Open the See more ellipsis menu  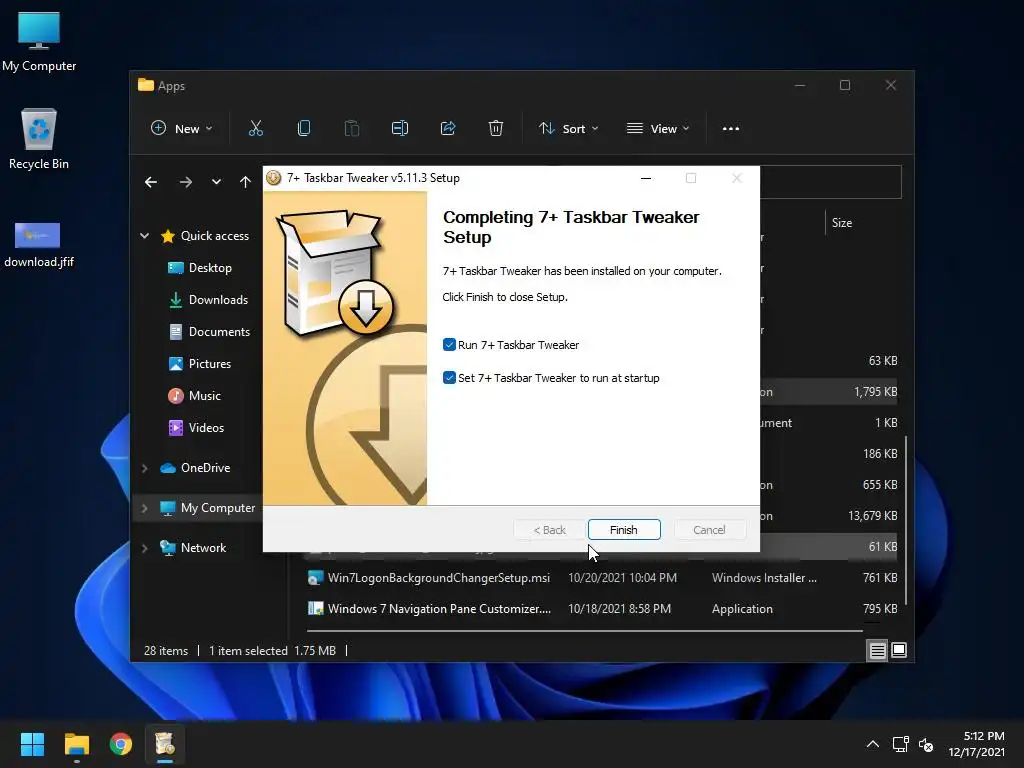[x=731, y=129]
